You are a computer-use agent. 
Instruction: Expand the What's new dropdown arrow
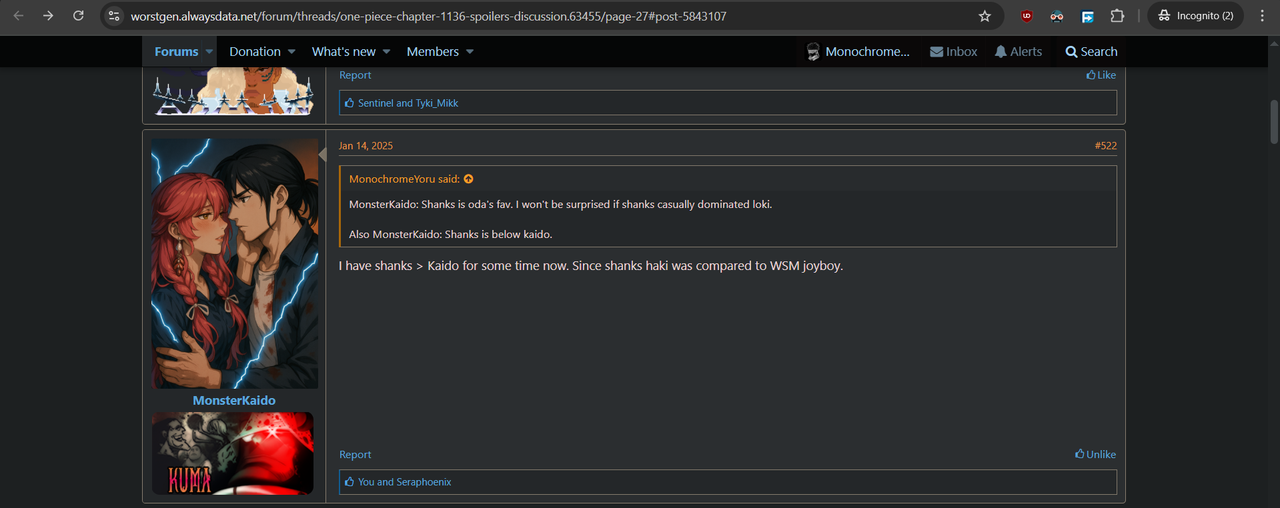click(x=386, y=52)
